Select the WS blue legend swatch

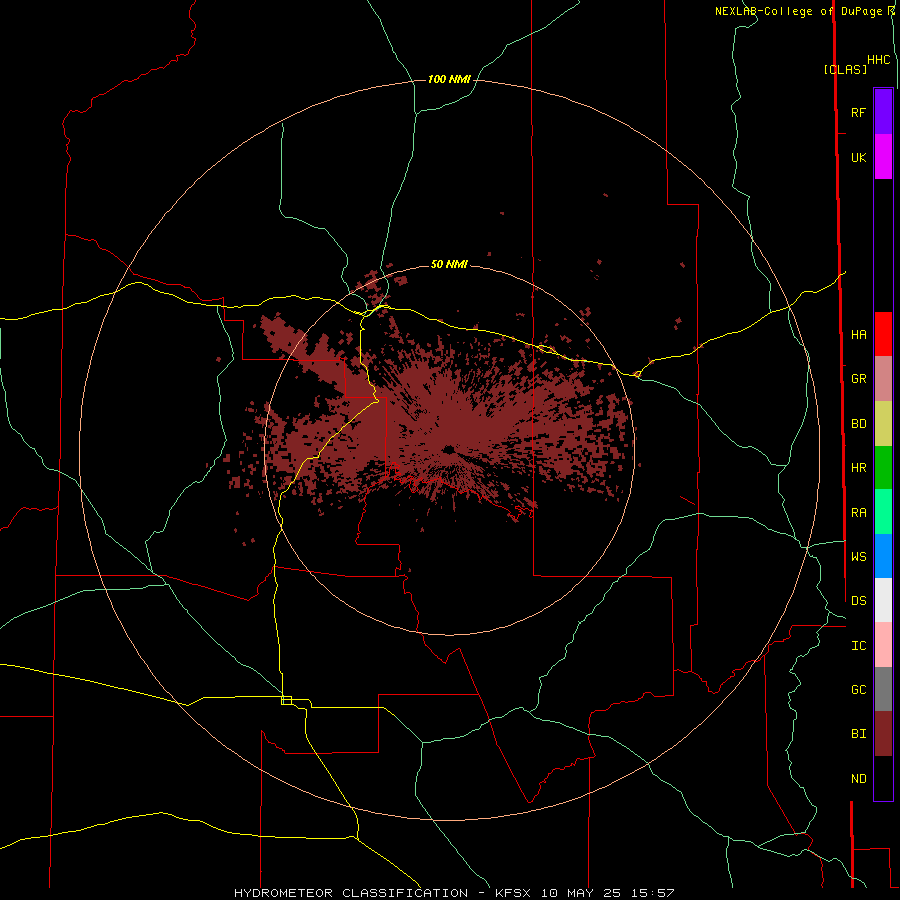(x=883, y=556)
